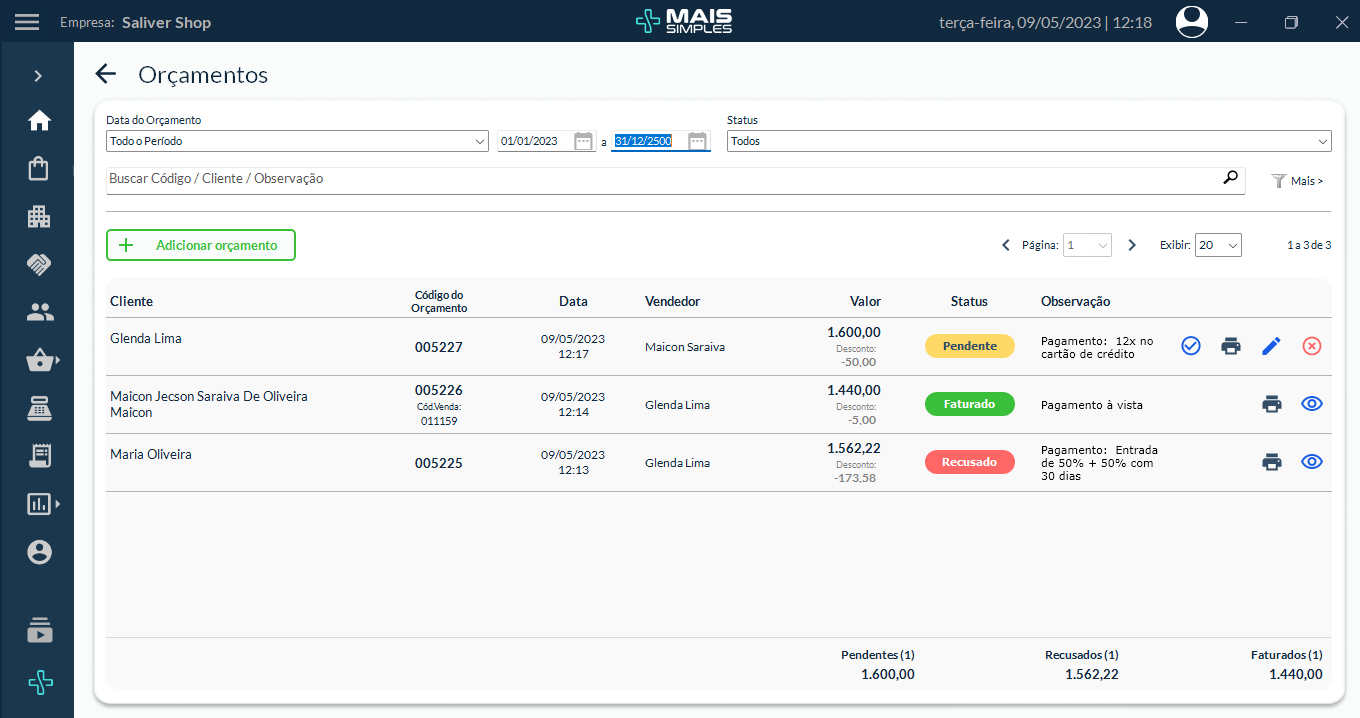Open the user profile avatar in title bar
The height and width of the screenshot is (718, 1360).
pos(1192,21)
